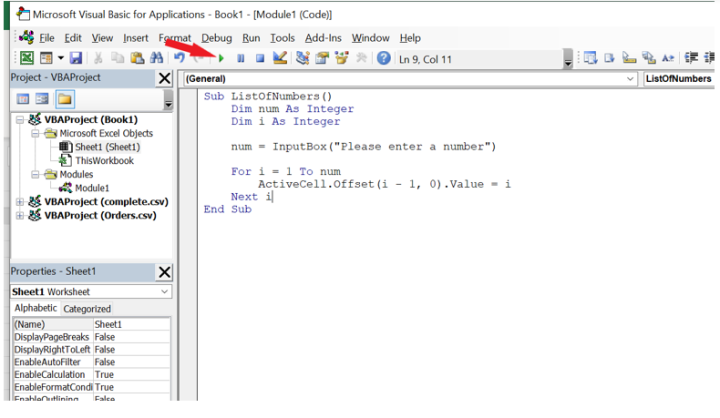Image resolution: width=720 pixels, height=418 pixels.
Task: Switch to the Alphabetic properties tab
Action: tap(36, 308)
